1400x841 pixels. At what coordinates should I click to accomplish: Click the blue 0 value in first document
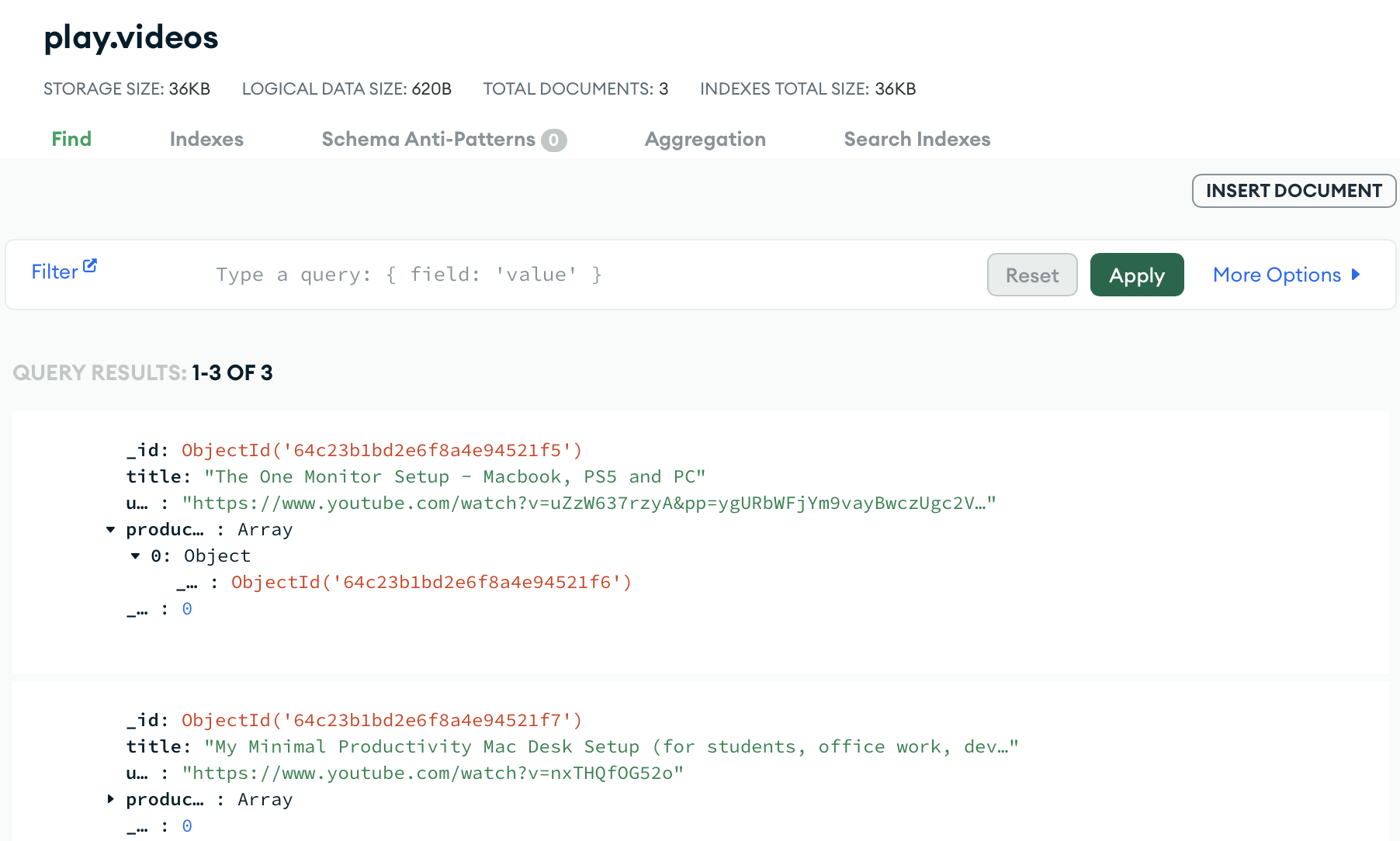click(x=186, y=609)
